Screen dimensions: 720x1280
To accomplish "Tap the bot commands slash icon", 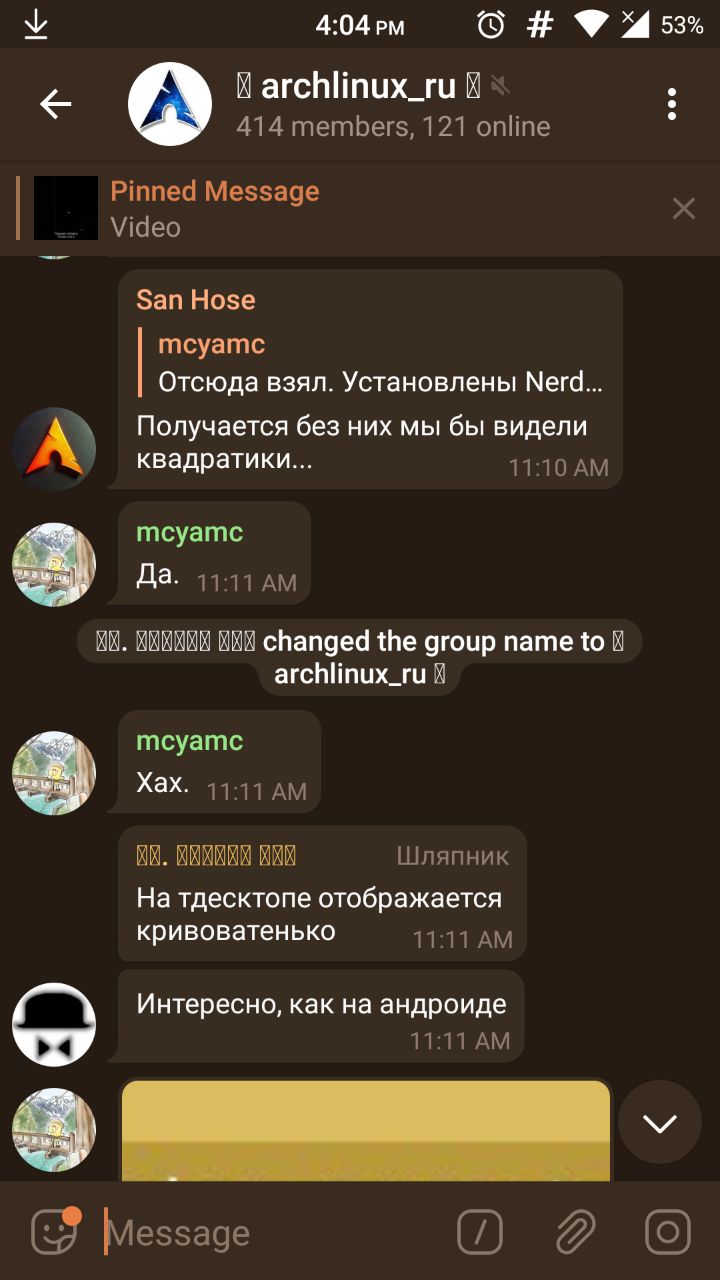I will [x=480, y=1232].
